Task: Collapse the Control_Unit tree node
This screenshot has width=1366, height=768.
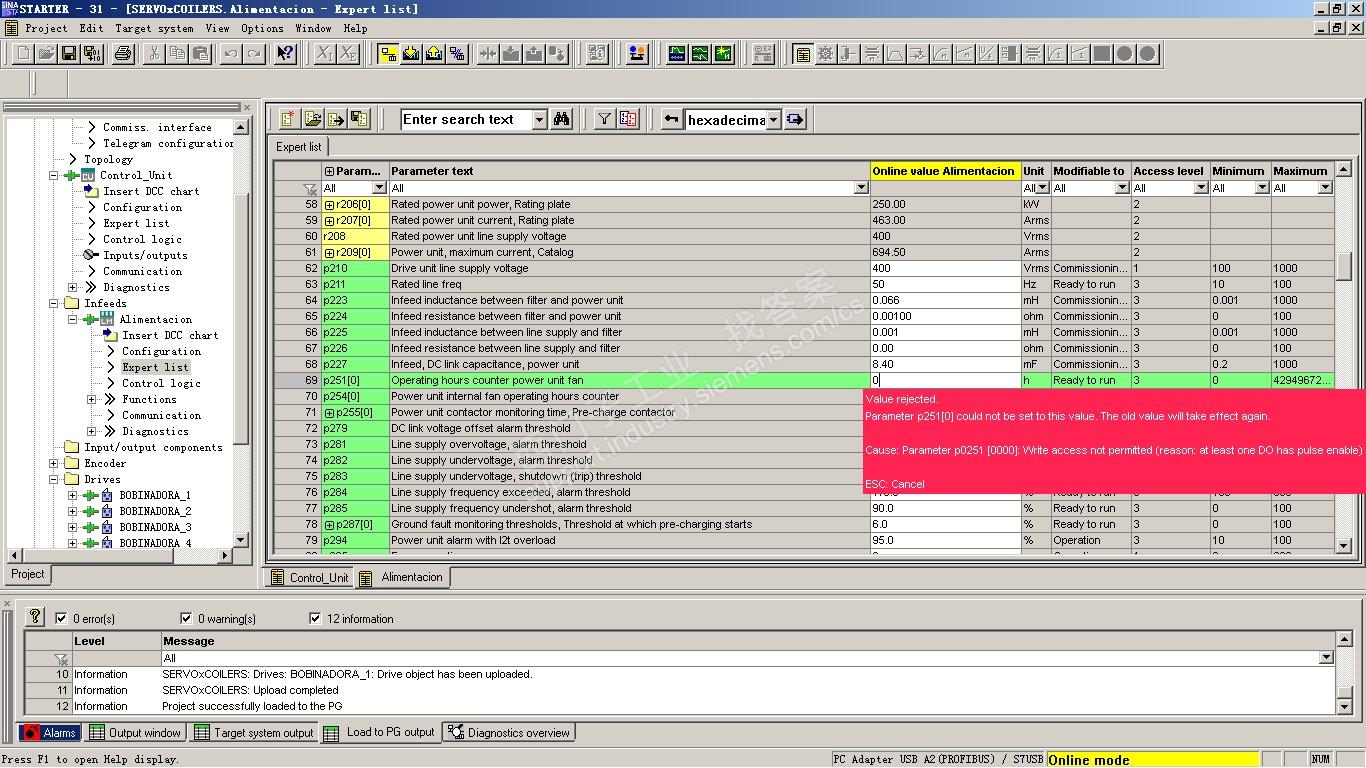Action: click(x=54, y=176)
